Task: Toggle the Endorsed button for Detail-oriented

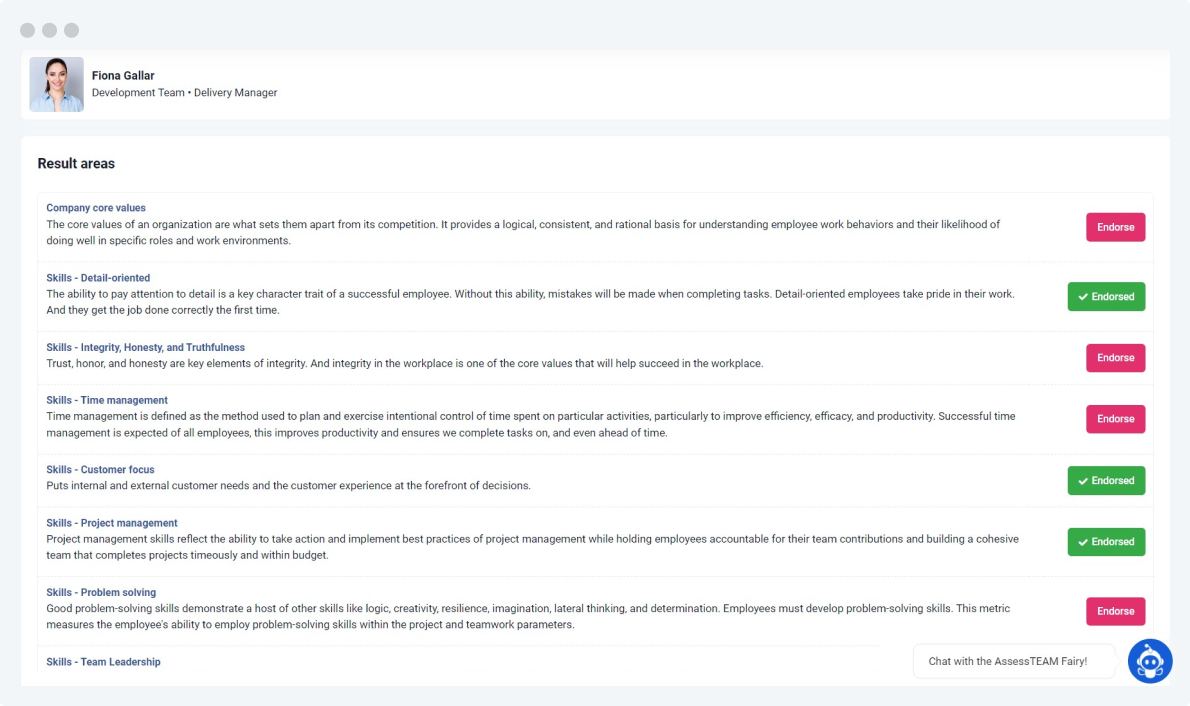Action: pos(1106,297)
